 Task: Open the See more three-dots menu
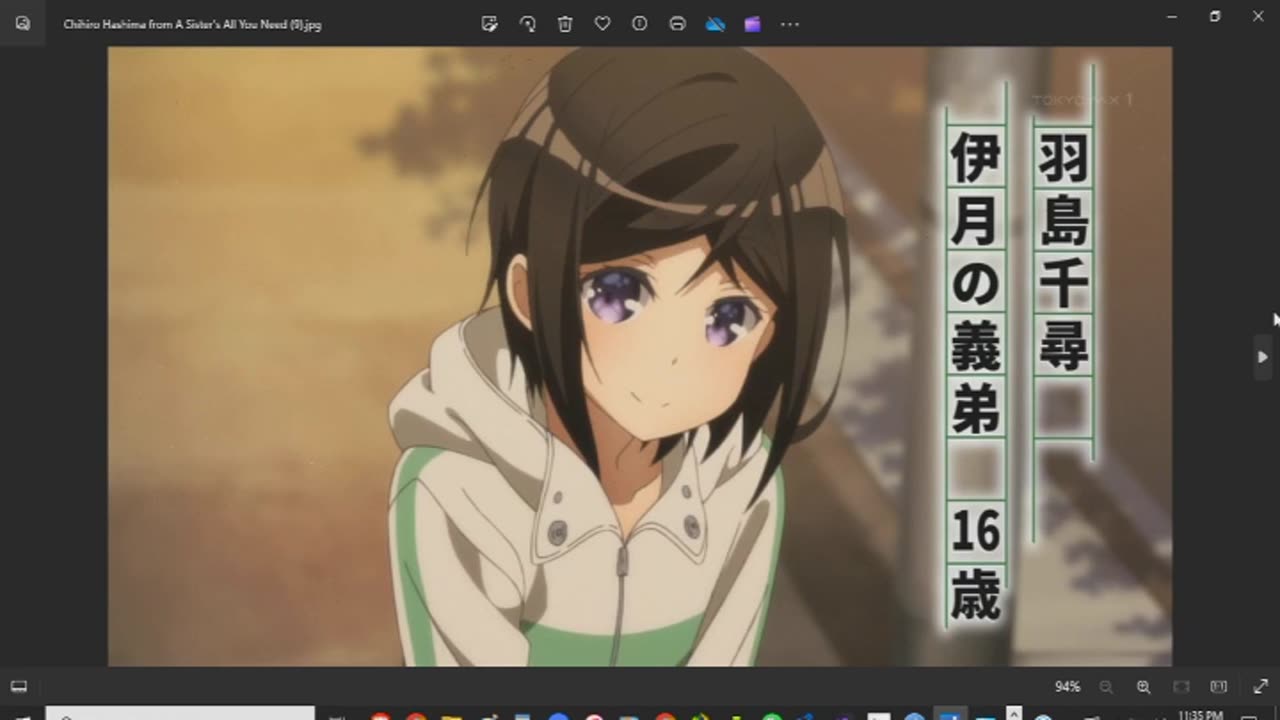tap(790, 24)
